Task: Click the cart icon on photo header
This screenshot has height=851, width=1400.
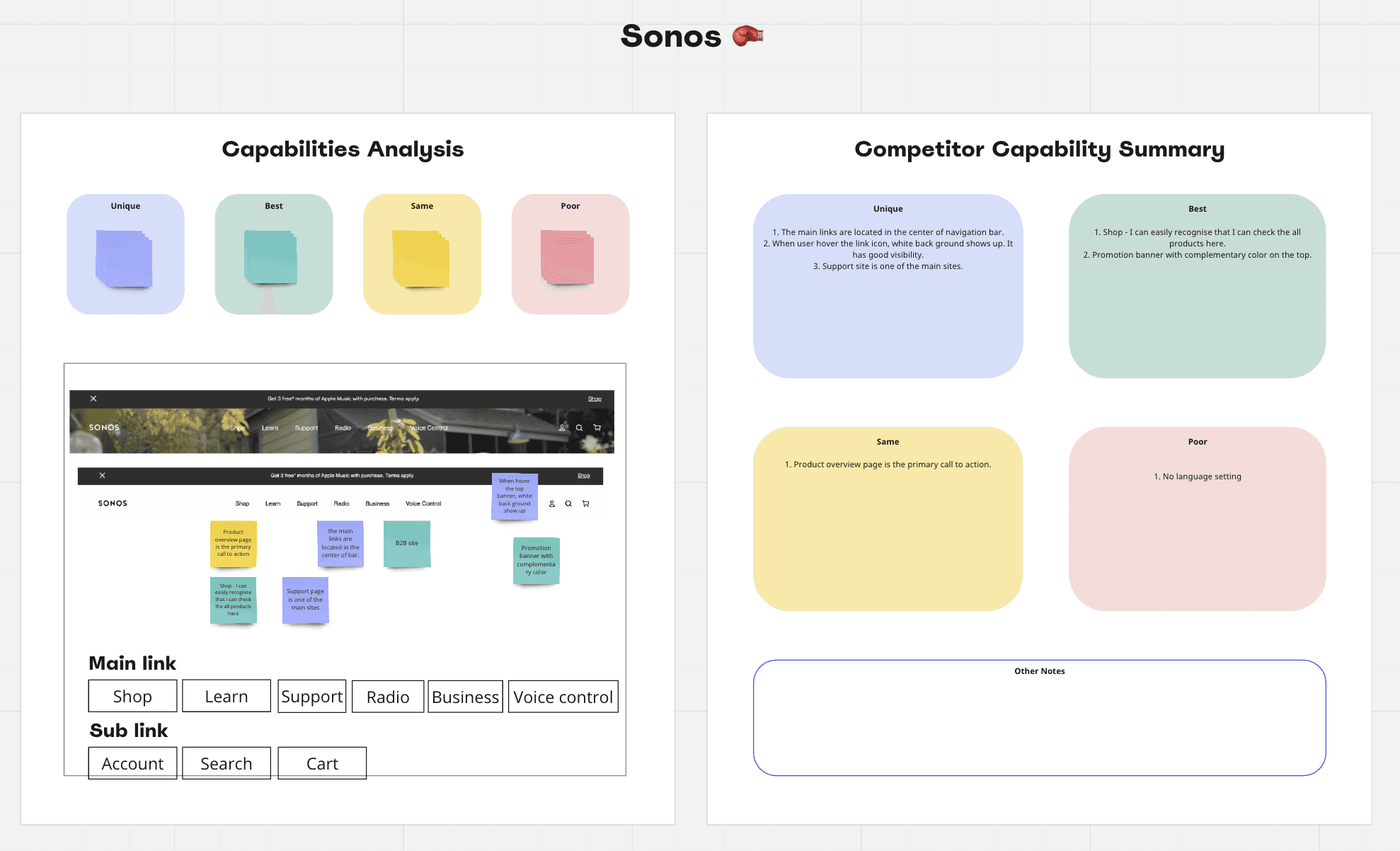Action: (597, 428)
